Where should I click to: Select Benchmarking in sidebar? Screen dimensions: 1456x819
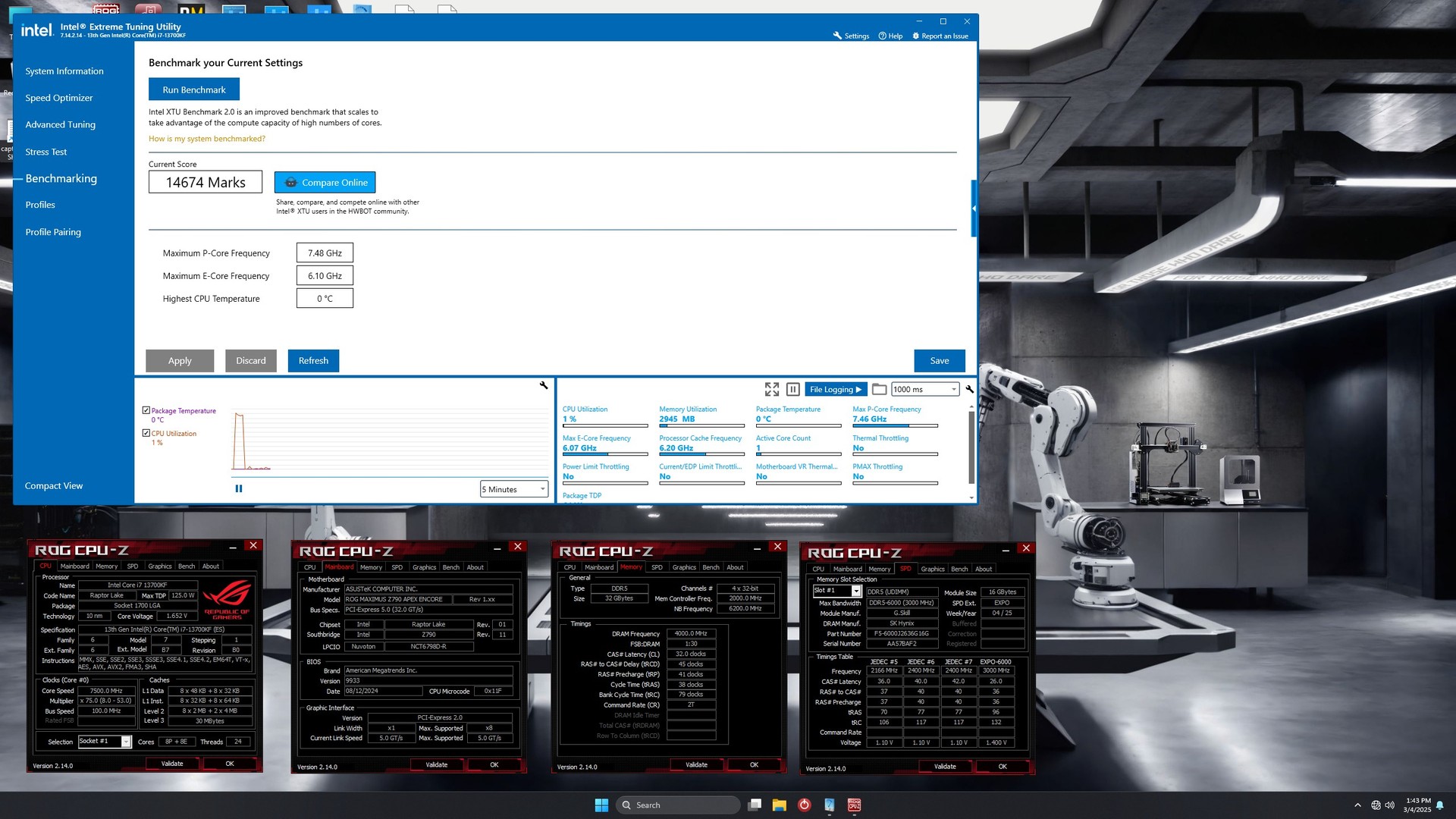pos(61,178)
